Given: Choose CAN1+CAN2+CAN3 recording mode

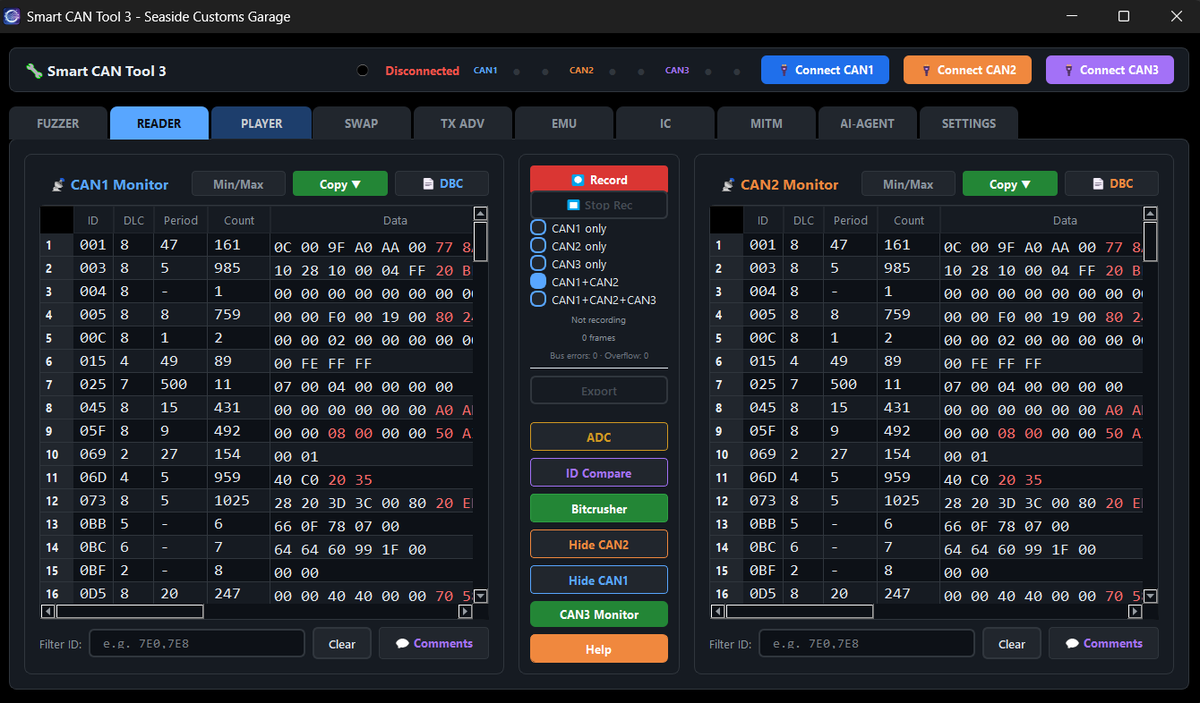Looking at the screenshot, I should point(538,300).
